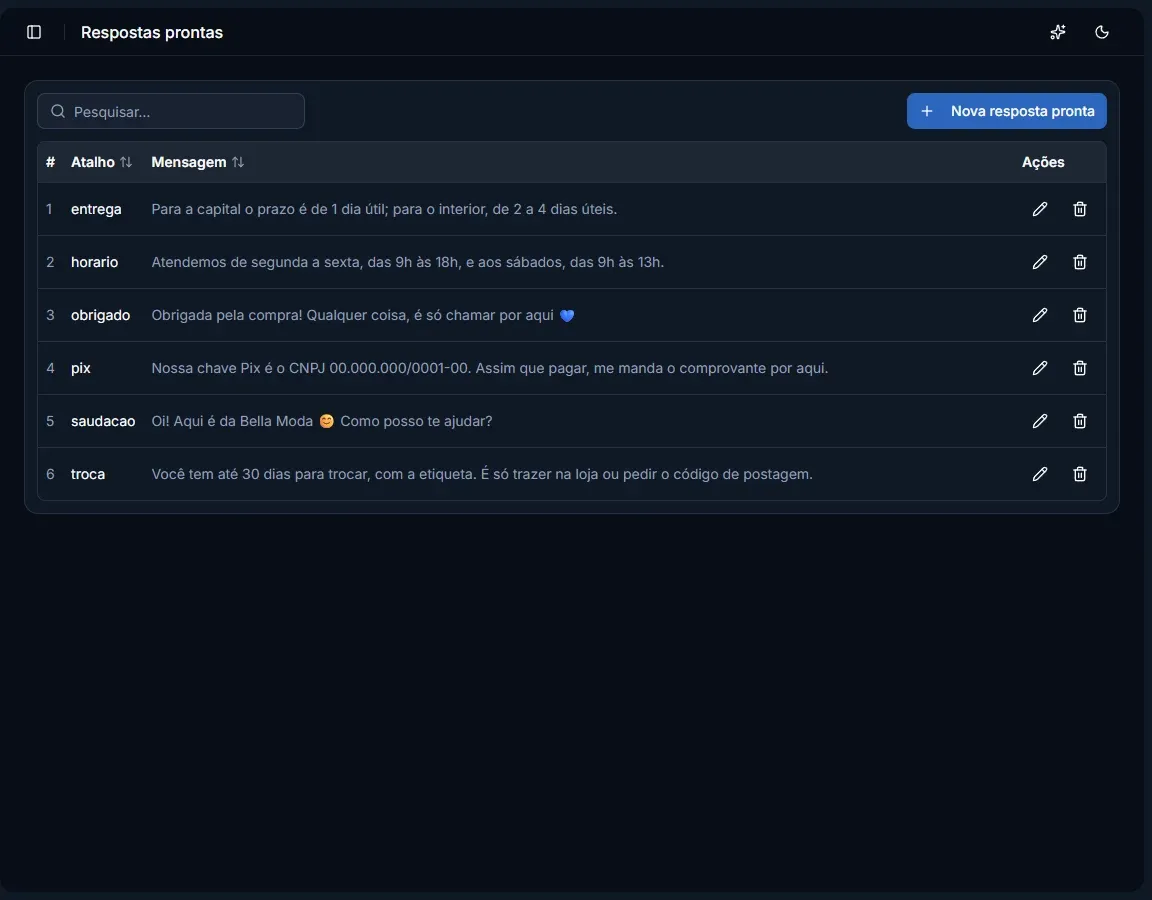This screenshot has width=1152, height=900.
Task: Click message 'Nossa chave Pix é o CNPJ'
Action: click(490, 368)
